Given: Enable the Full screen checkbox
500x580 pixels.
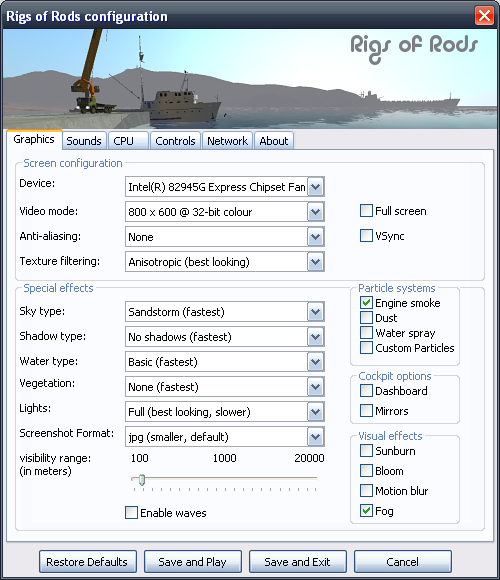Looking at the screenshot, I should tap(366, 211).
